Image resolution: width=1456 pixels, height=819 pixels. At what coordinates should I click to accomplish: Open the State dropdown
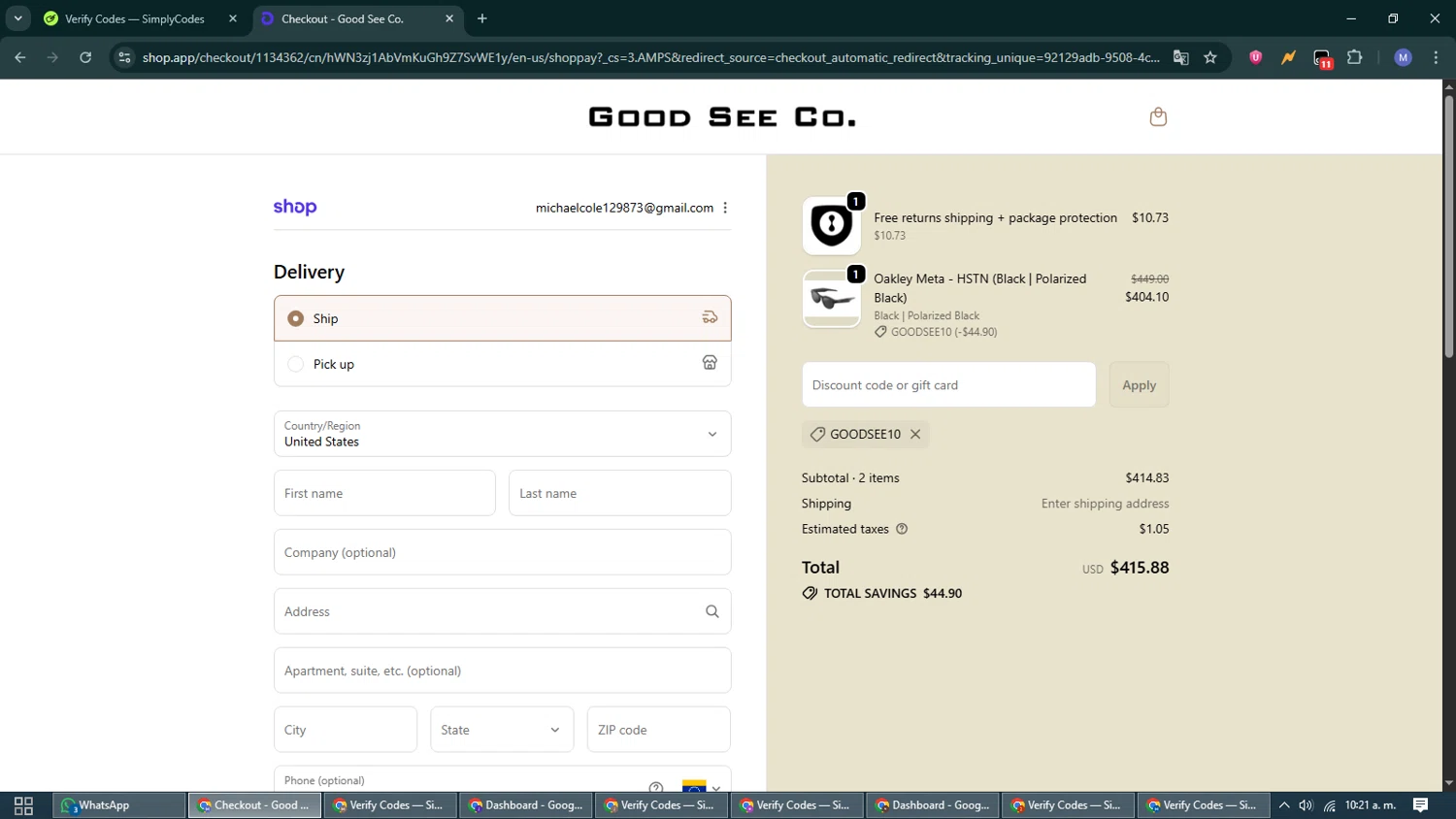tap(502, 730)
